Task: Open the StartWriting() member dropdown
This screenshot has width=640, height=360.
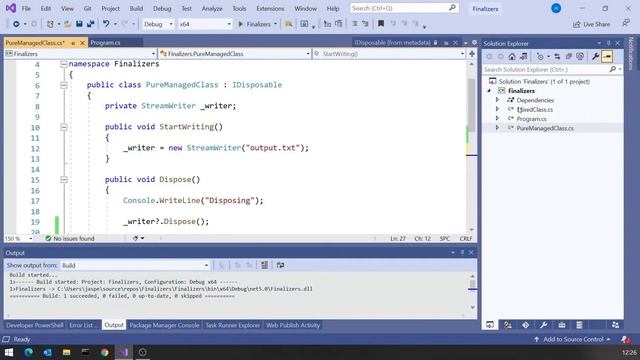Action: pyautogui.click(x=389, y=54)
